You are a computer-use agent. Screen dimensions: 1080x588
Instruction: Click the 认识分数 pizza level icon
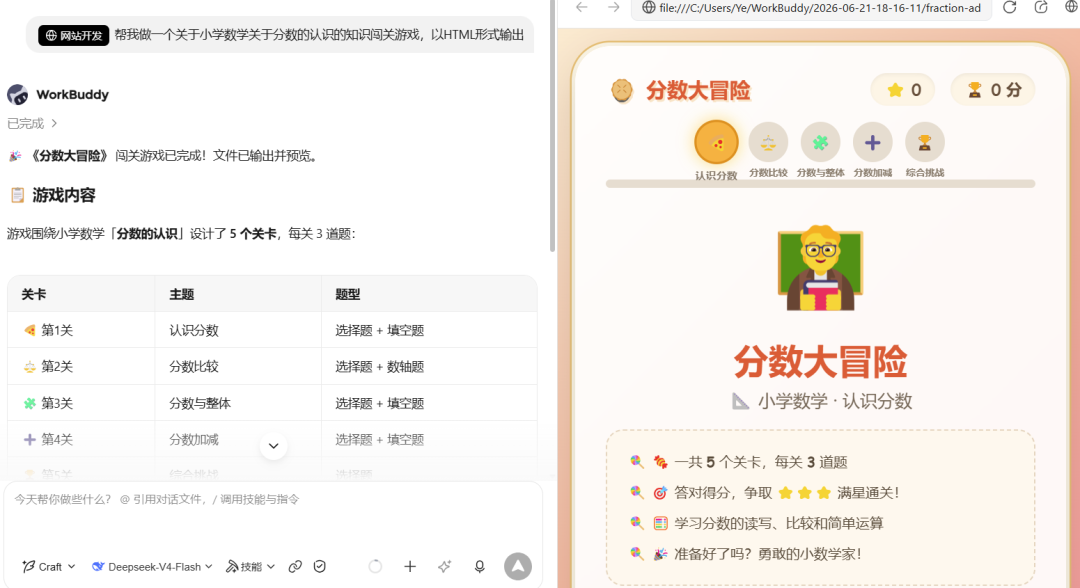pyautogui.click(x=716, y=143)
